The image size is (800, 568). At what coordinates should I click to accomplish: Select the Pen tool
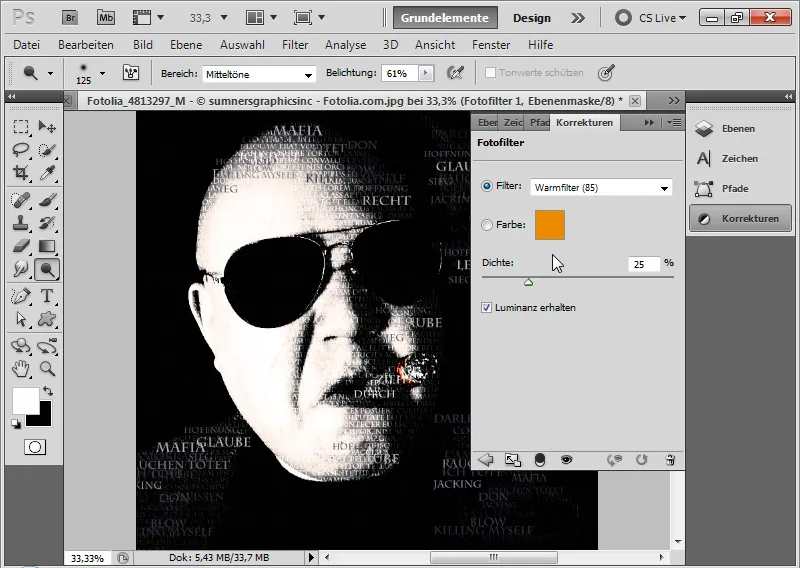click(x=21, y=296)
